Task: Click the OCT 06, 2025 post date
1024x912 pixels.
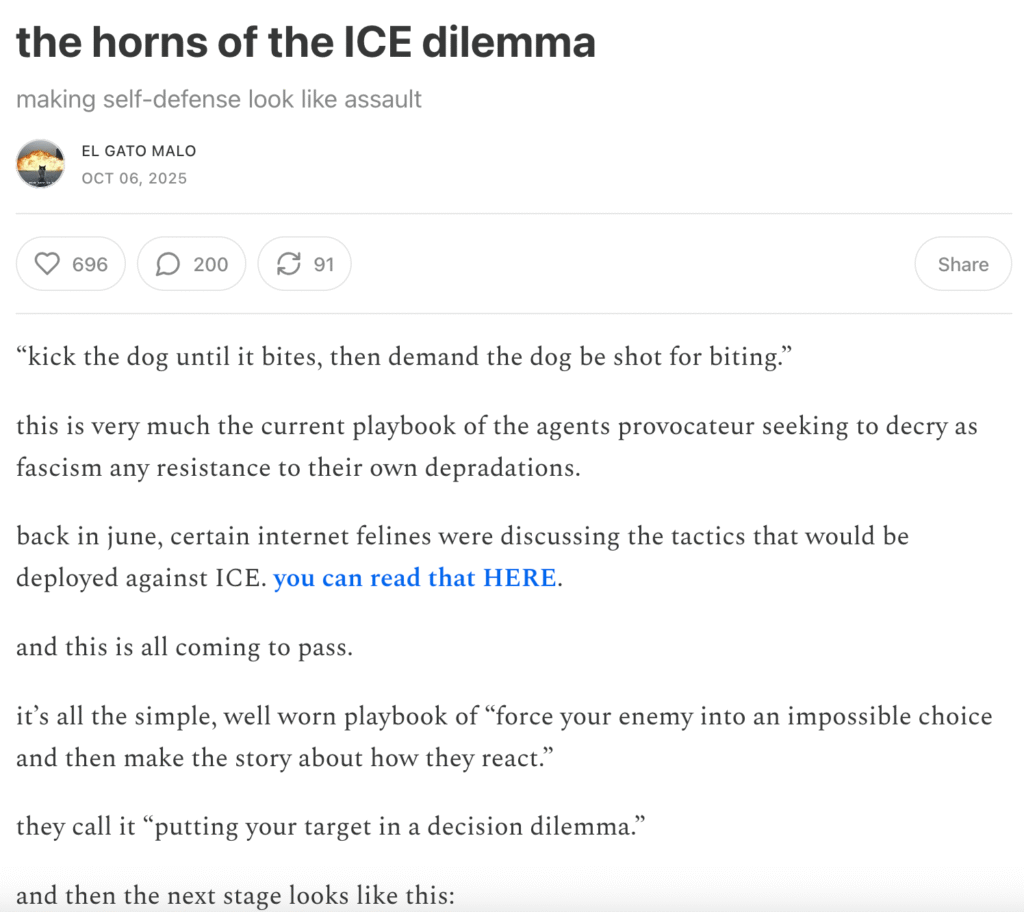Action: pyautogui.click(x=134, y=179)
